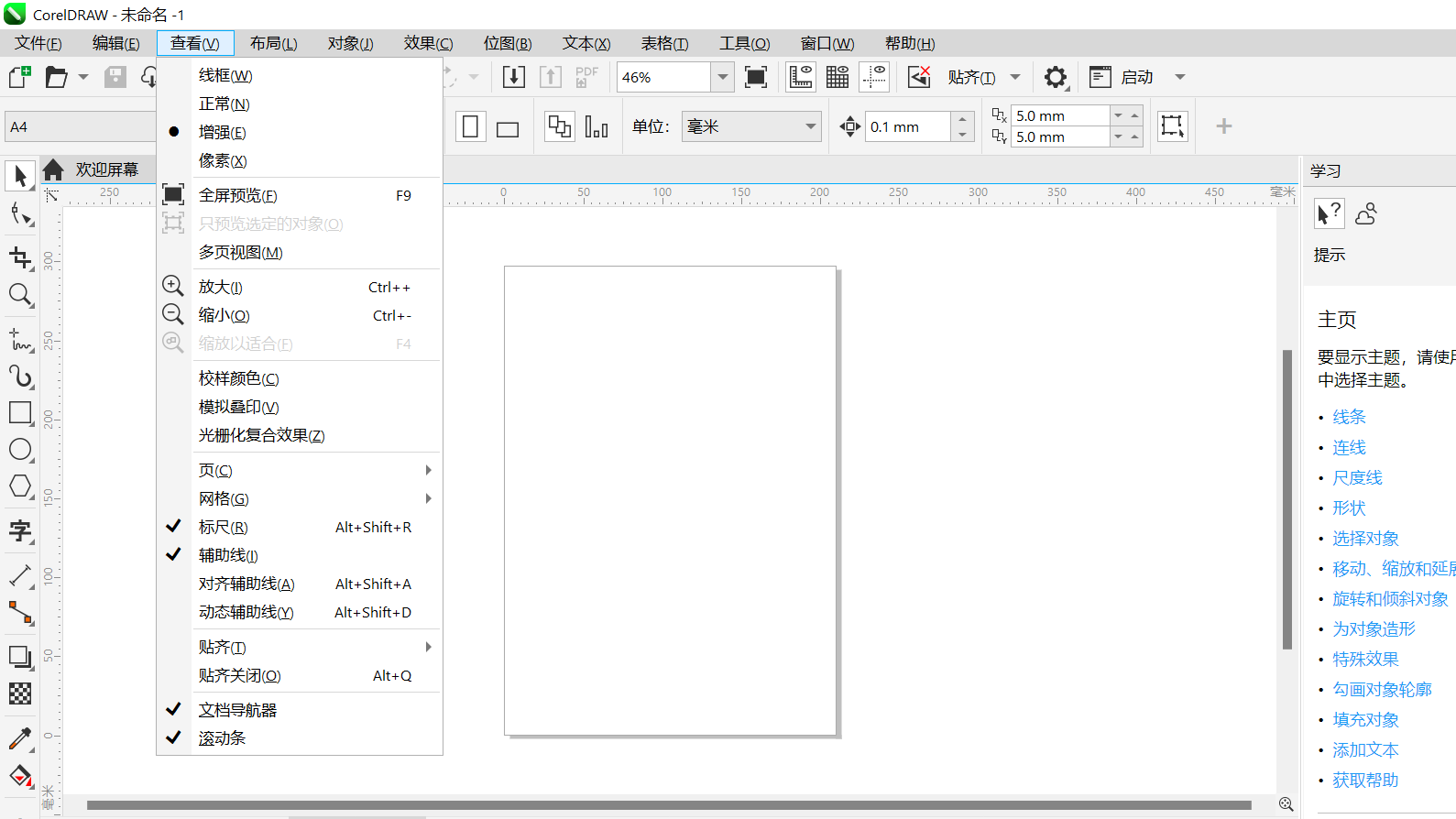Click the New document icon

(x=19, y=77)
